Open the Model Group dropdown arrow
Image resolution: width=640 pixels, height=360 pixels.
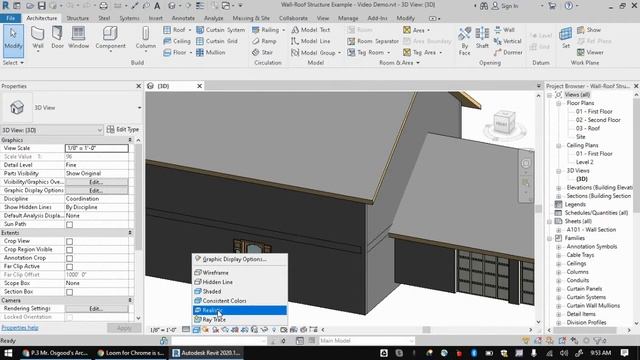(340, 53)
